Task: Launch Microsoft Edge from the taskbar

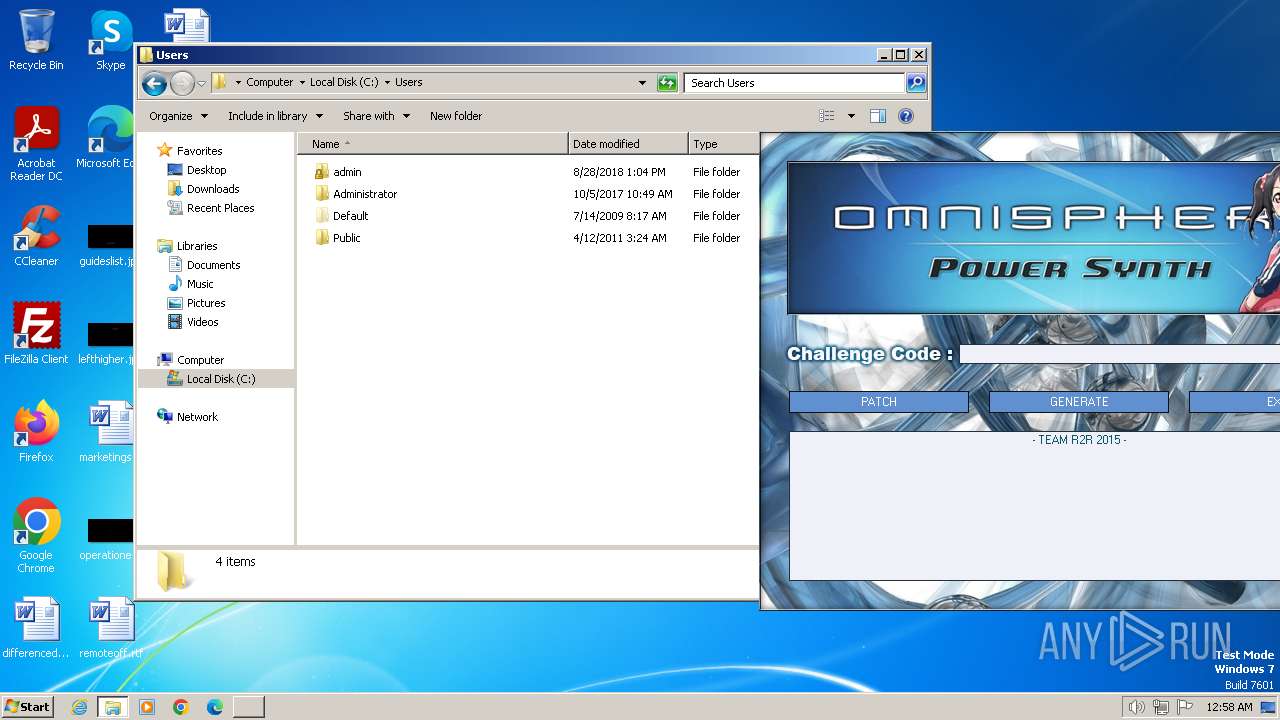Action: [x=215, y=707]
